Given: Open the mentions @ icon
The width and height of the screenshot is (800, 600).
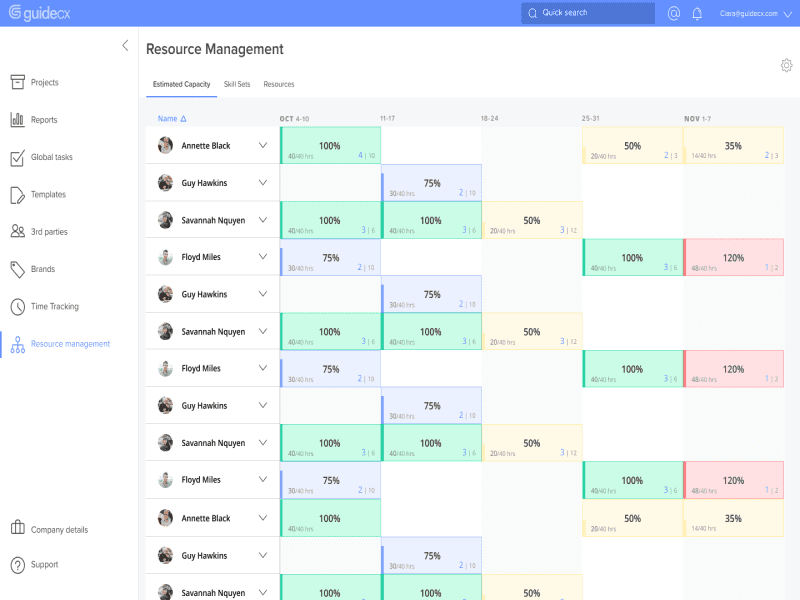Looking at the screenshot, I should [x=673, y=13].
